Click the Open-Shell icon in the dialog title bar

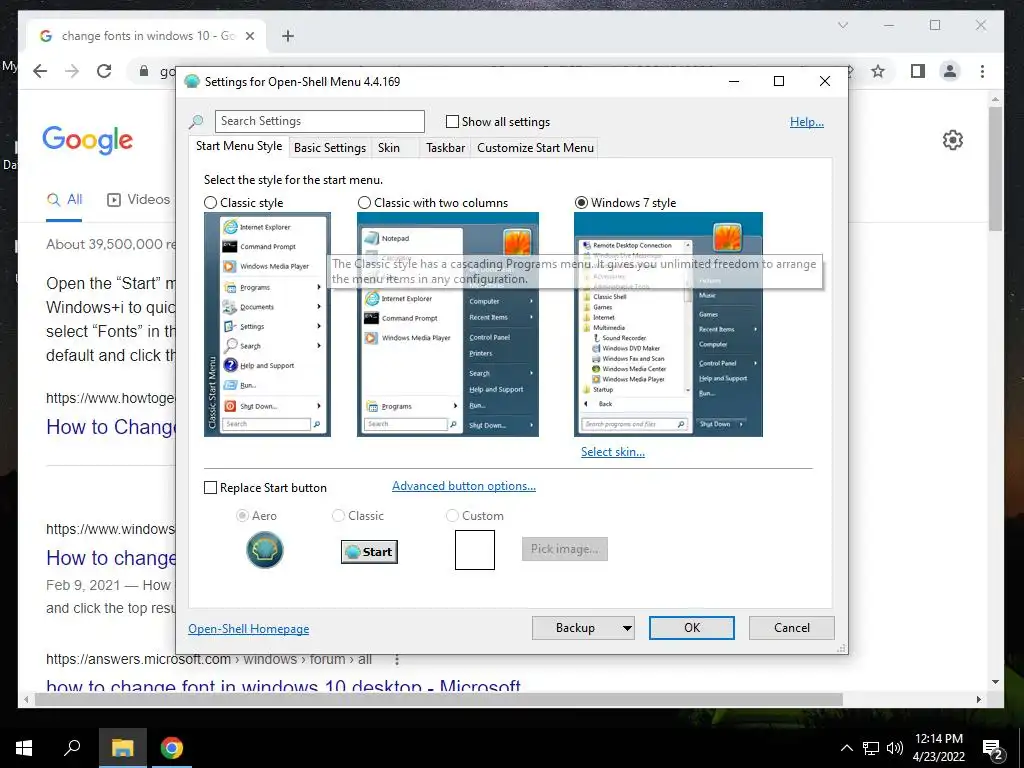pyautogui.click(x=192, y=82)
